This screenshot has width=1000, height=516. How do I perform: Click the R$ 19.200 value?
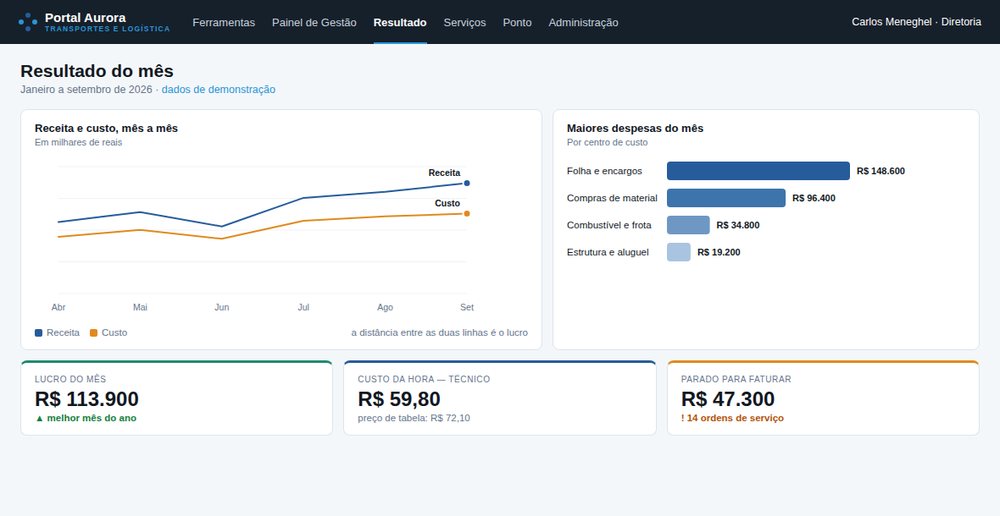click(719, 252)
